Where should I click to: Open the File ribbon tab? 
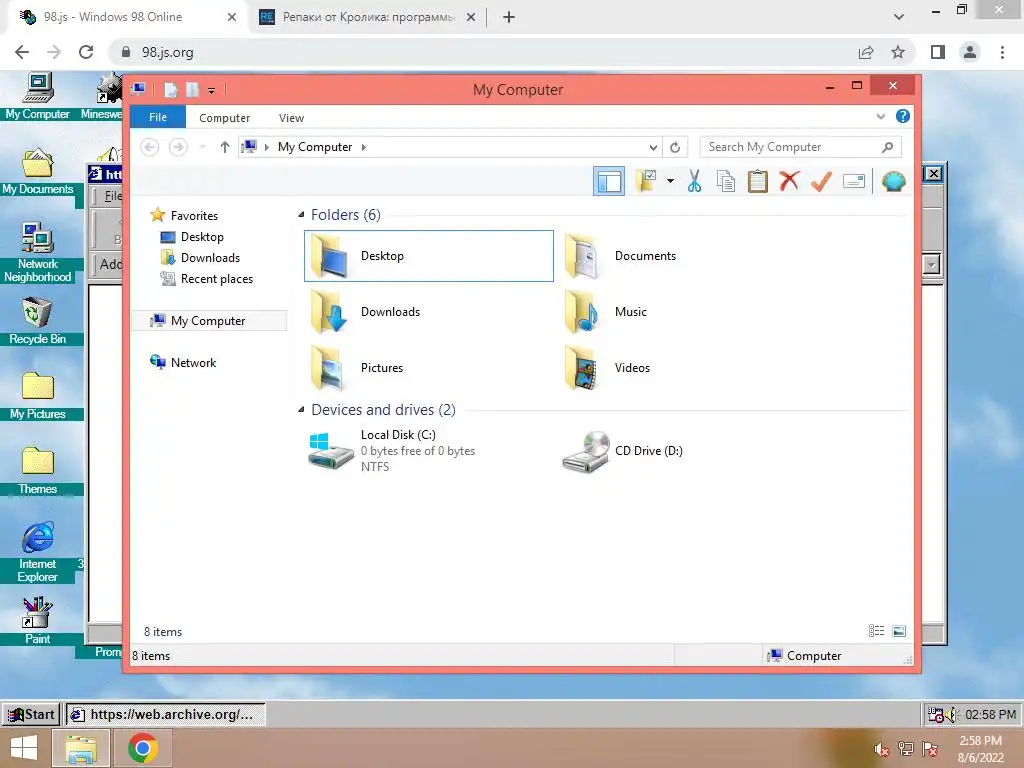(157, 117)
